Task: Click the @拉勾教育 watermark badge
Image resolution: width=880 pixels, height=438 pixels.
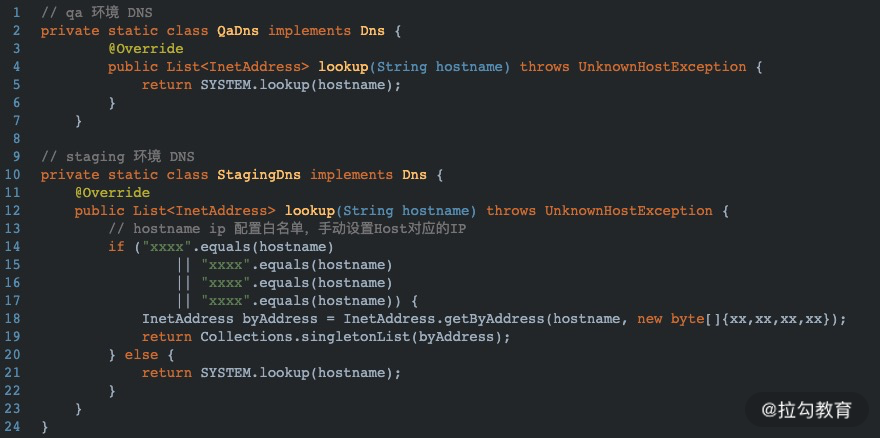Action: point(806,410)
